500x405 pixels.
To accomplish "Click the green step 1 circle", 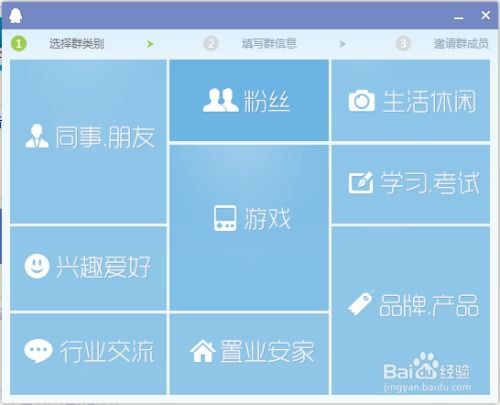I will (x=19, y=44).
